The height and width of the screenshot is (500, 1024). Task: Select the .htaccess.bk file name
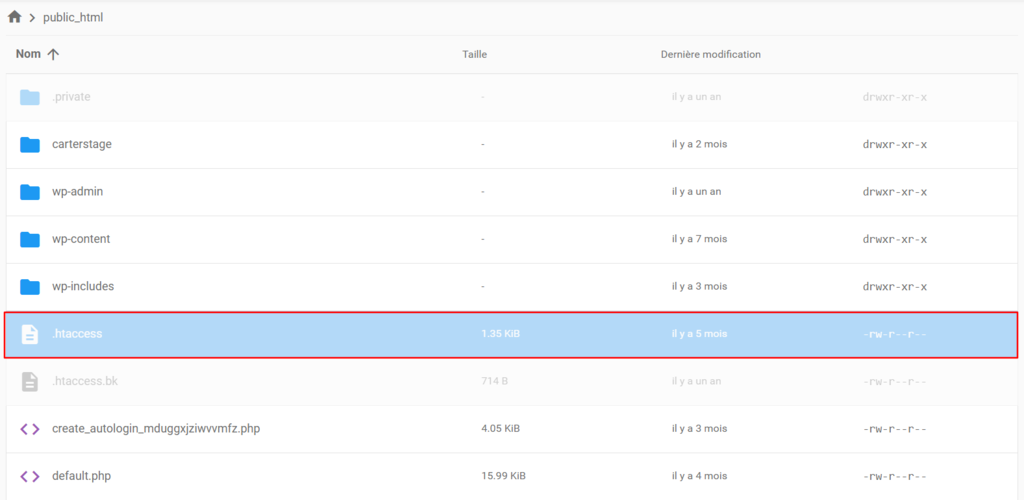(x=85, y=381)
